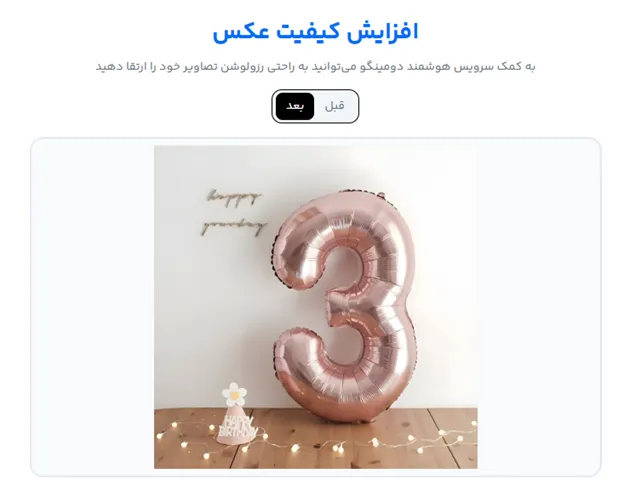Click the empty card area left of the photo
Image resolution: width=624 pixels, height=485 pixels.
(93, 307)
